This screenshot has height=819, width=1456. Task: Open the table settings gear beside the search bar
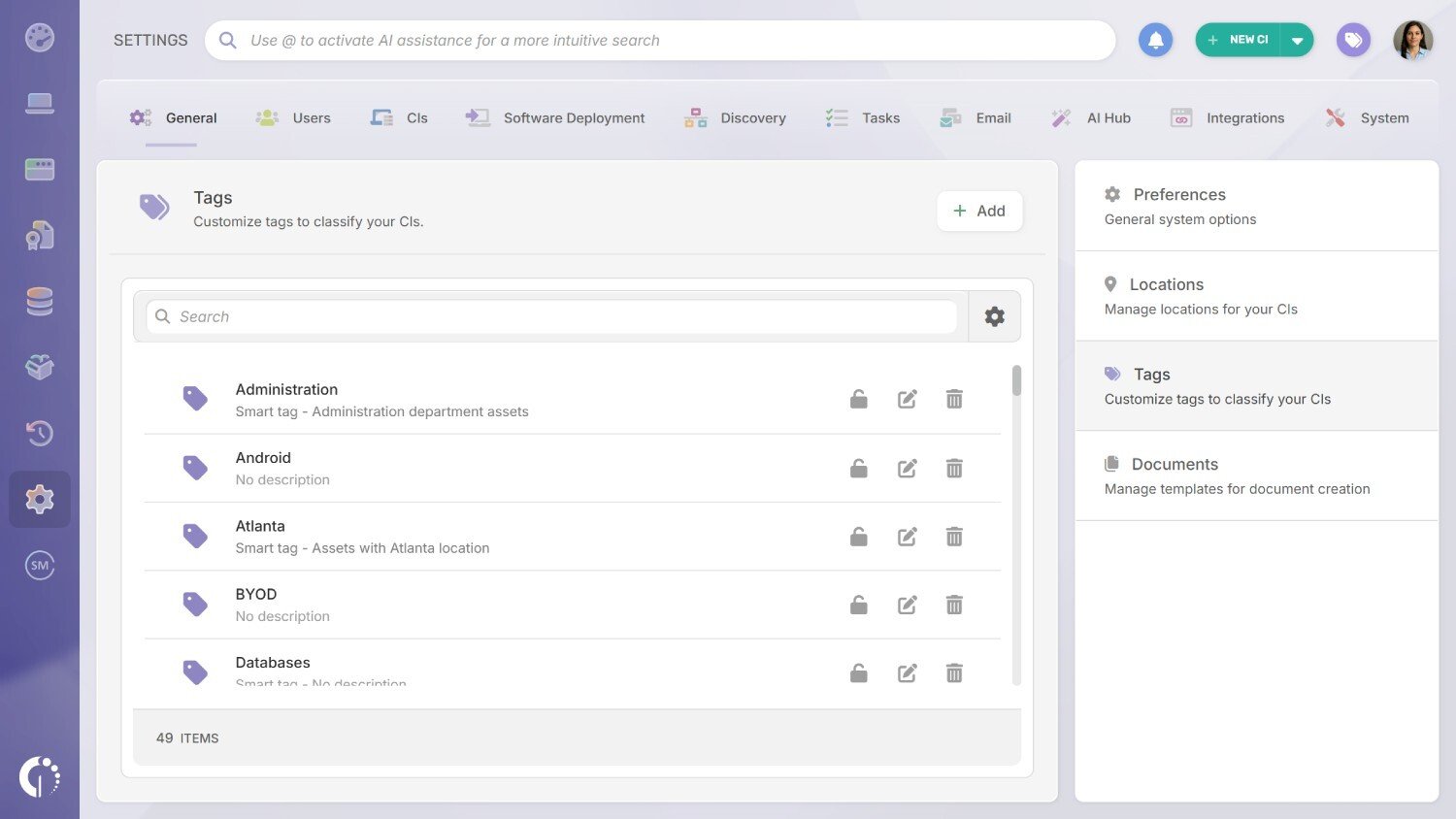click(994, 315)
